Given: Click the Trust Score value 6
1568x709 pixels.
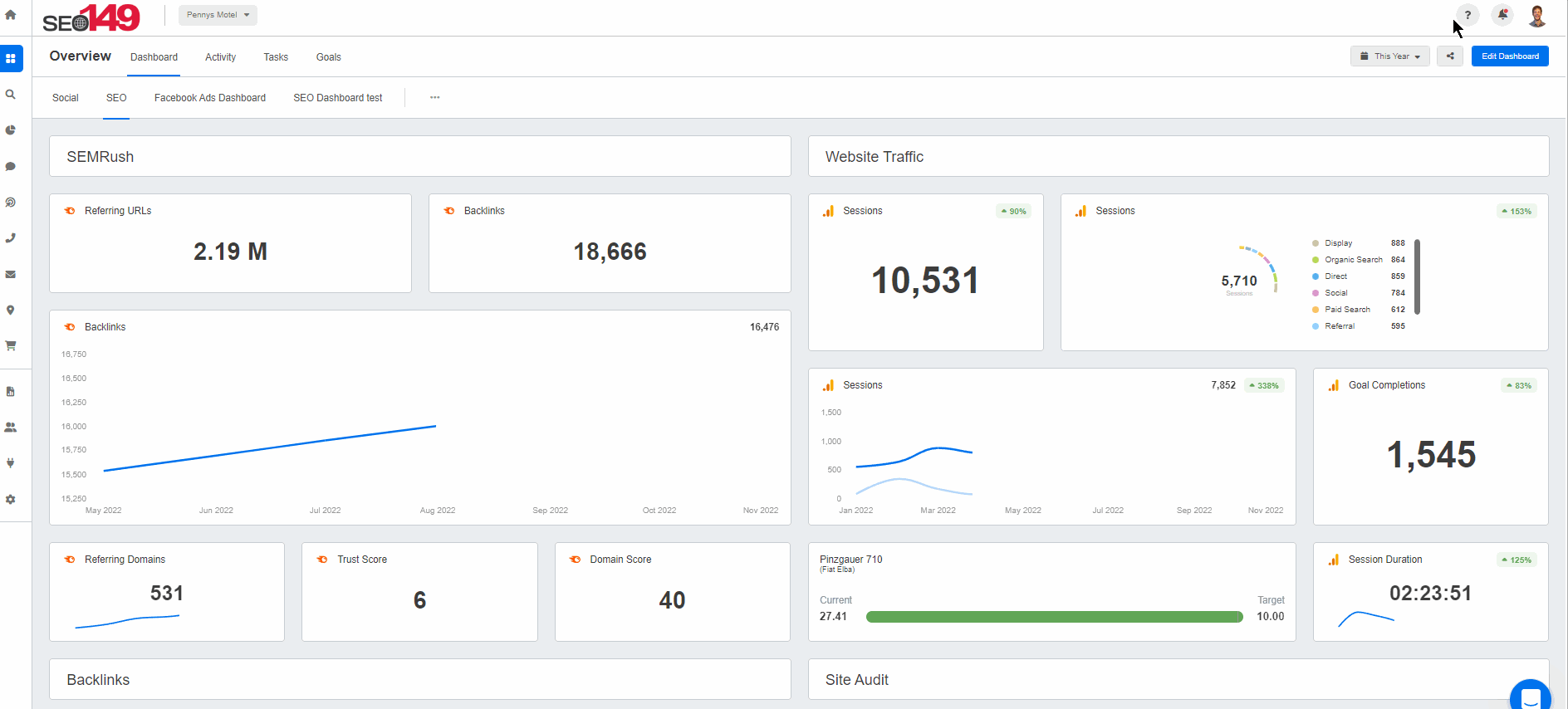Looking at the screenshot, I should pos(419,600).
